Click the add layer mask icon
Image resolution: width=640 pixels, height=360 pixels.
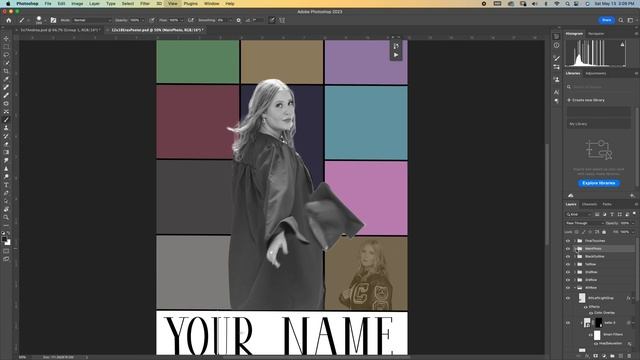coord(596,356)
